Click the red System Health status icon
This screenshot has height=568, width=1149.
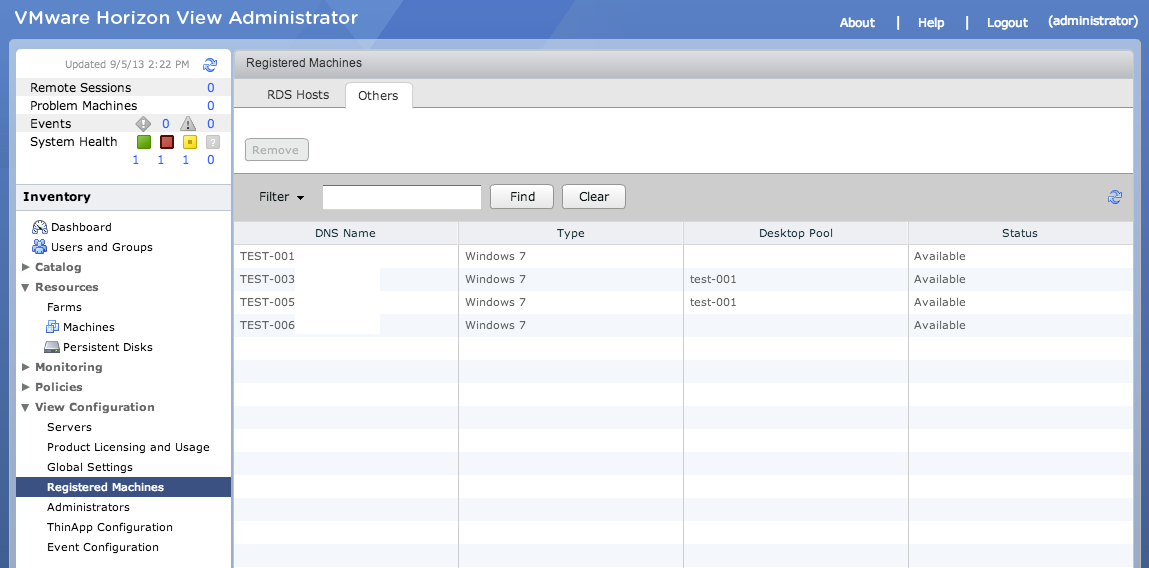pyautogui.click(x=166, y=141)
